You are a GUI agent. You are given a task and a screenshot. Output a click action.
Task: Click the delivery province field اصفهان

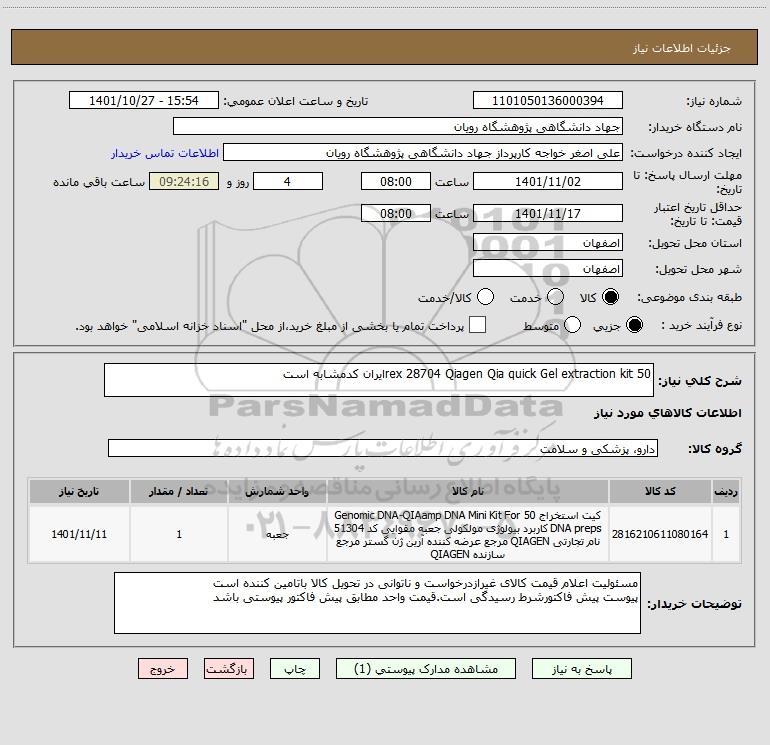pyautogui.click(x=548, y=242)
